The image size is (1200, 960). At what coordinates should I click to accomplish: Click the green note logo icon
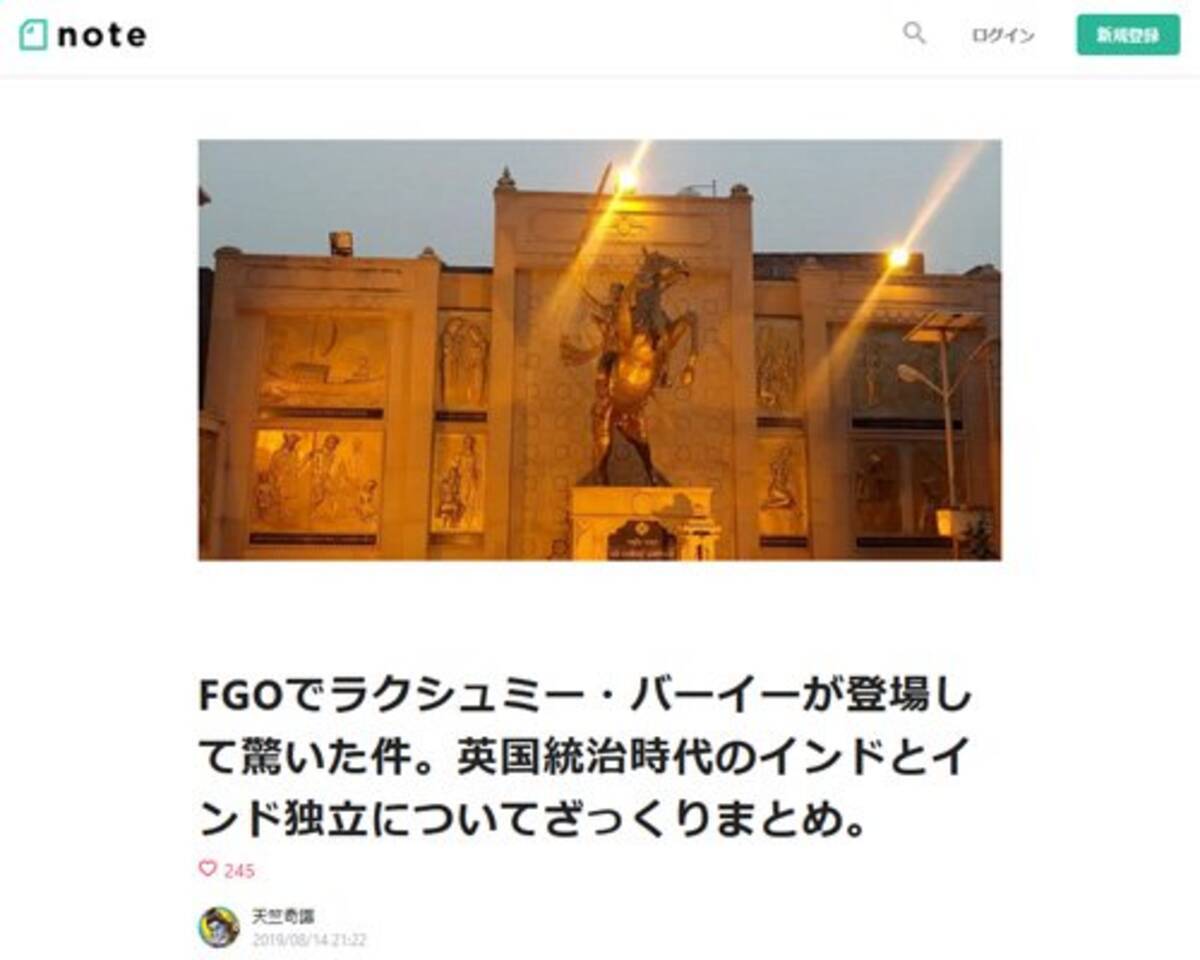pyautogui.click(x=33, y=35)
